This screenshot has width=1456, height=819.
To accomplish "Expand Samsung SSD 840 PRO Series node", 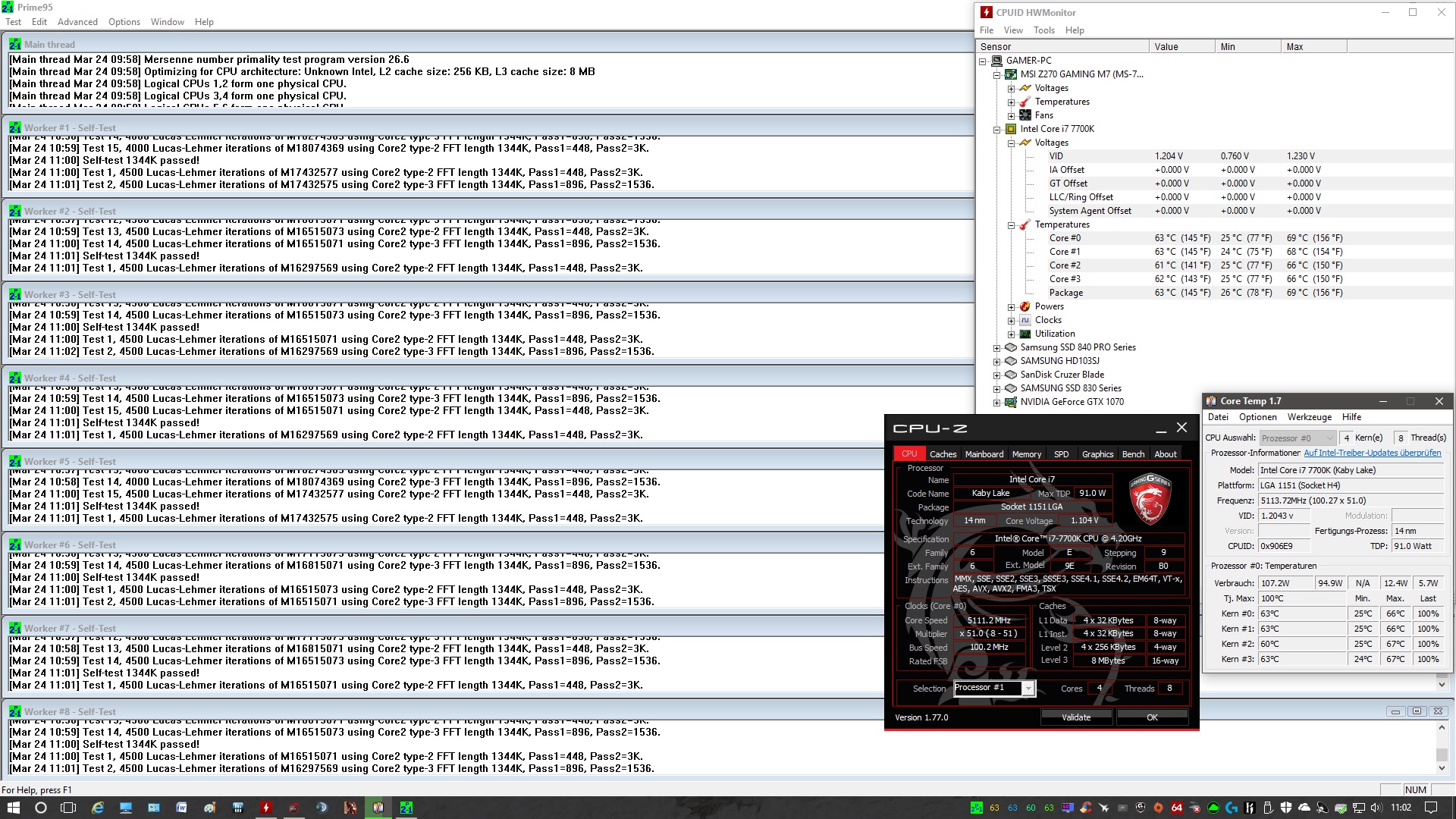I will [x=996, y=348].
